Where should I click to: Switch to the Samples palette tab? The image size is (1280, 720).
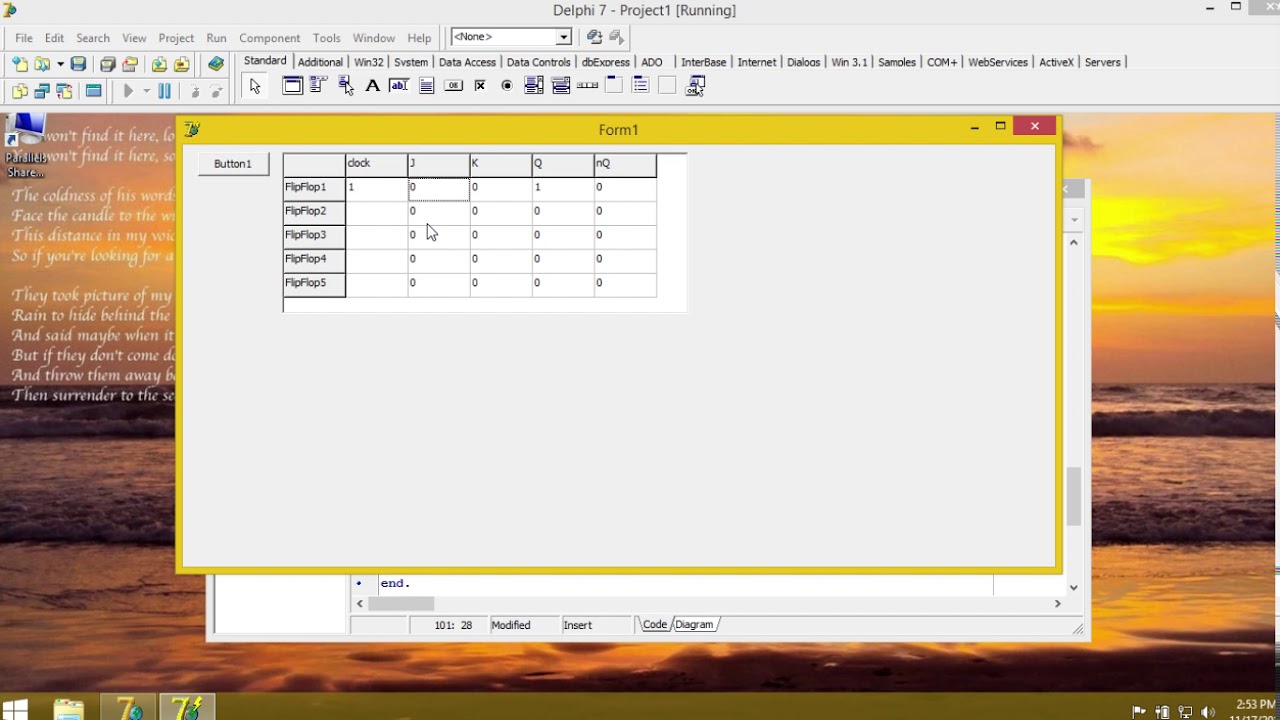(897, 62)
